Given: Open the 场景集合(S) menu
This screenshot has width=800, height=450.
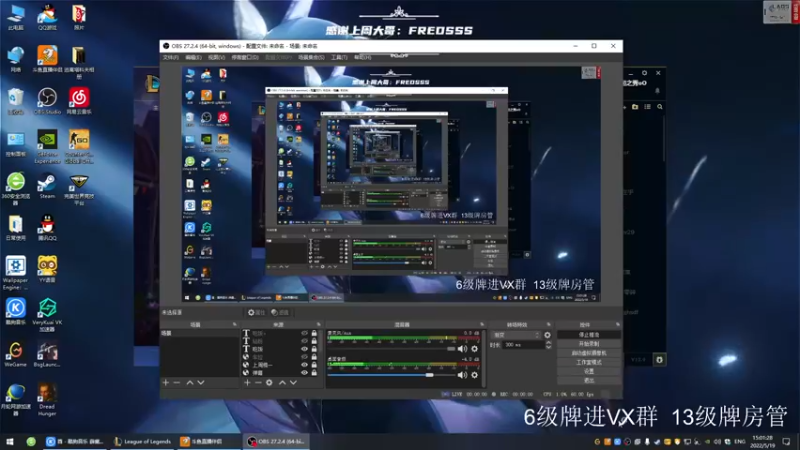Looking at the screenshot, I should click(x=311, y=57).
